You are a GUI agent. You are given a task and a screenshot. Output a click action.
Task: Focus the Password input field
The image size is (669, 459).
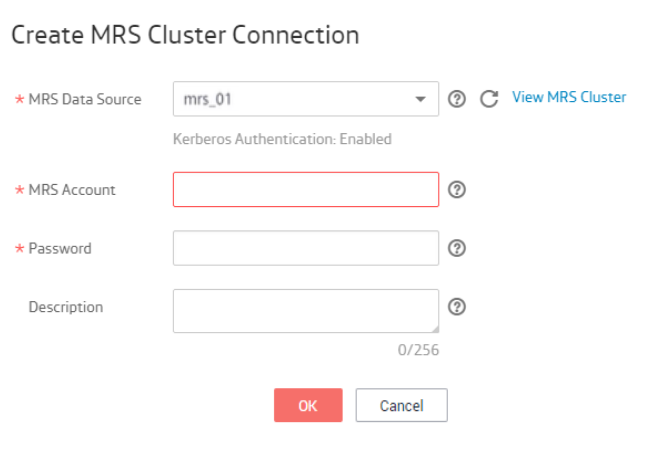click(305, 248)
